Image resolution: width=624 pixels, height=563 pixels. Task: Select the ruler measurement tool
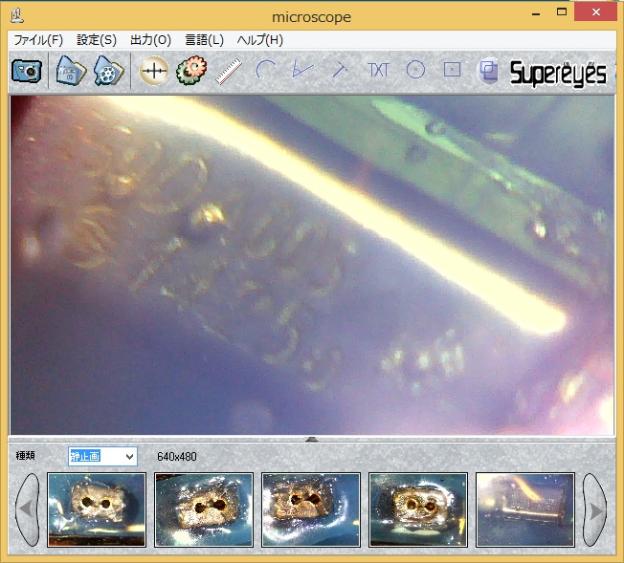229,71
